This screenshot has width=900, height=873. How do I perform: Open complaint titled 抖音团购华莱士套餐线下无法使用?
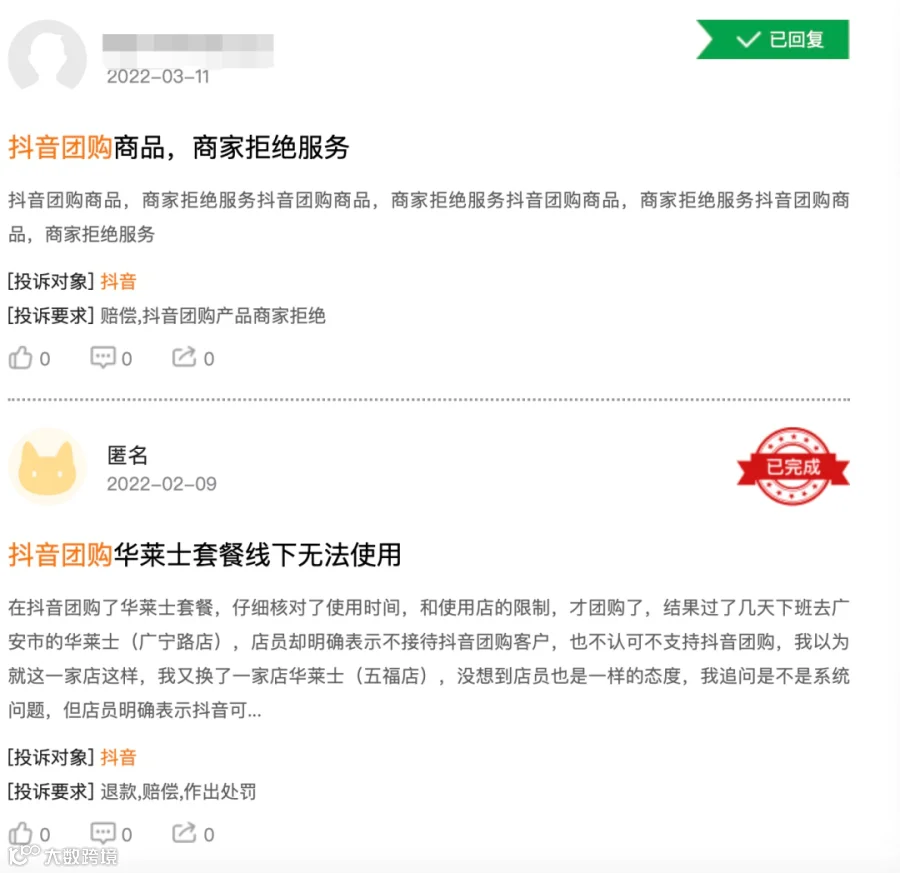[204, 554]
